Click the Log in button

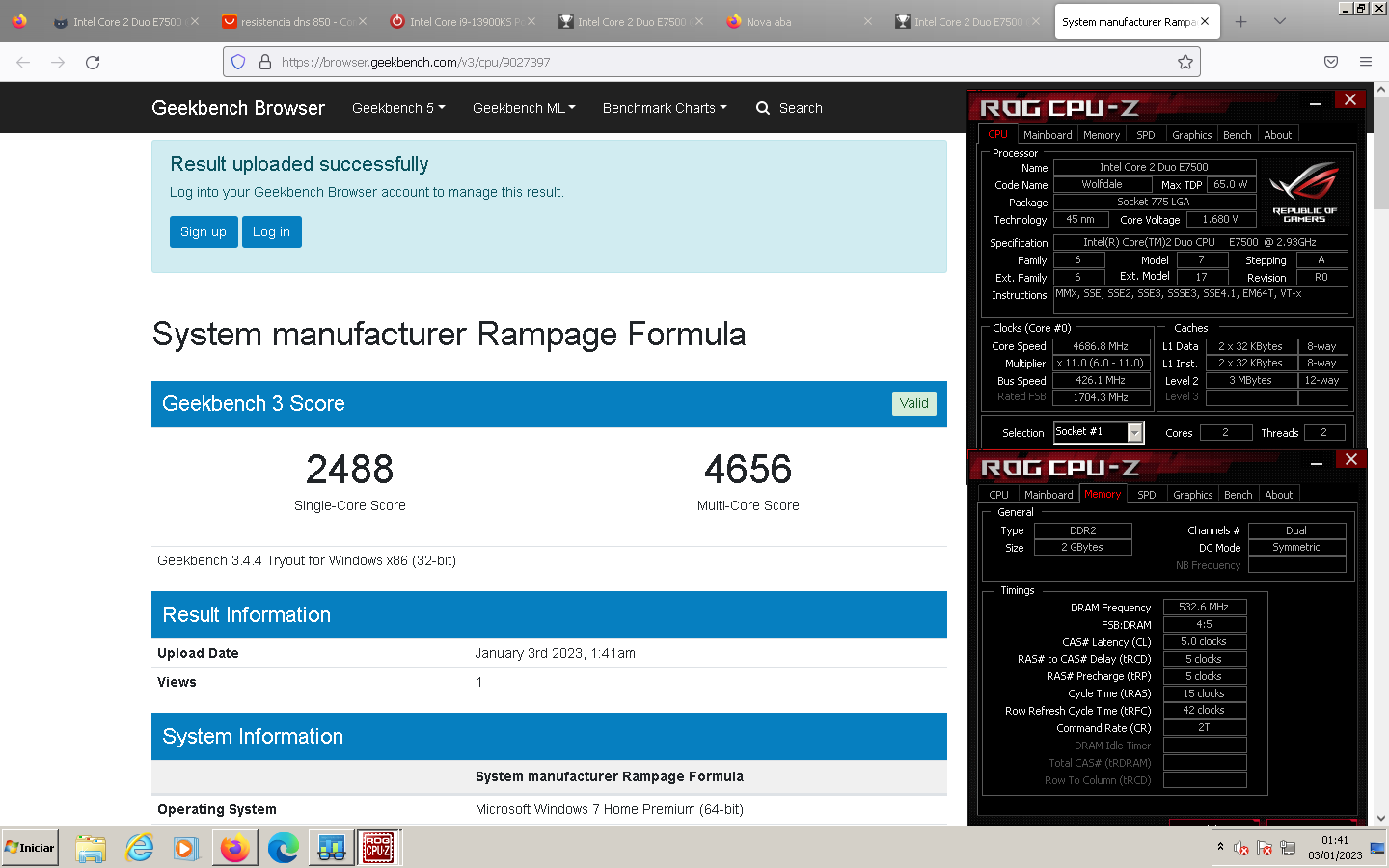[x=272, y=231]
